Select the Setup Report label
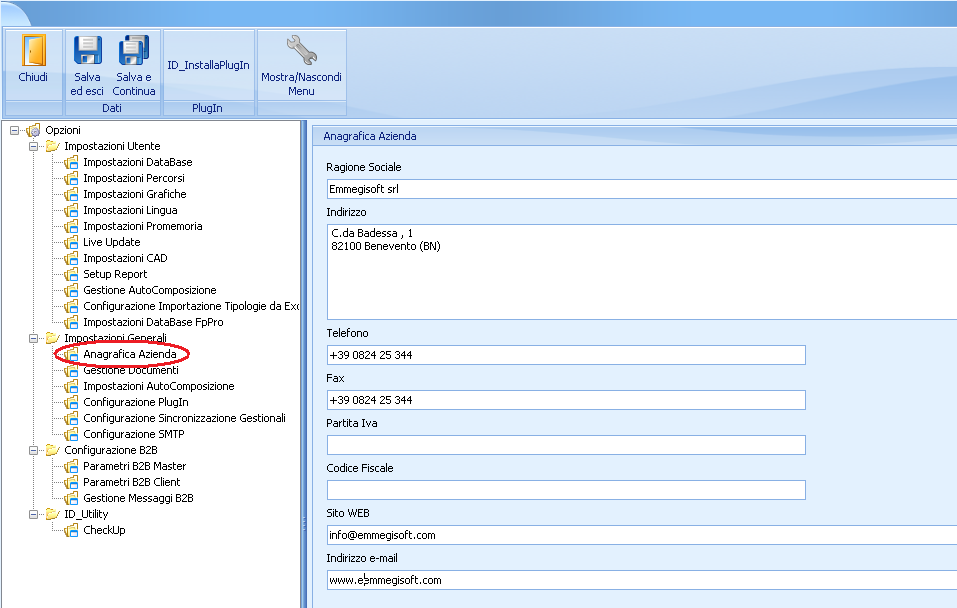Viewport: 957px width, 608px height. [x=115, y=274]
